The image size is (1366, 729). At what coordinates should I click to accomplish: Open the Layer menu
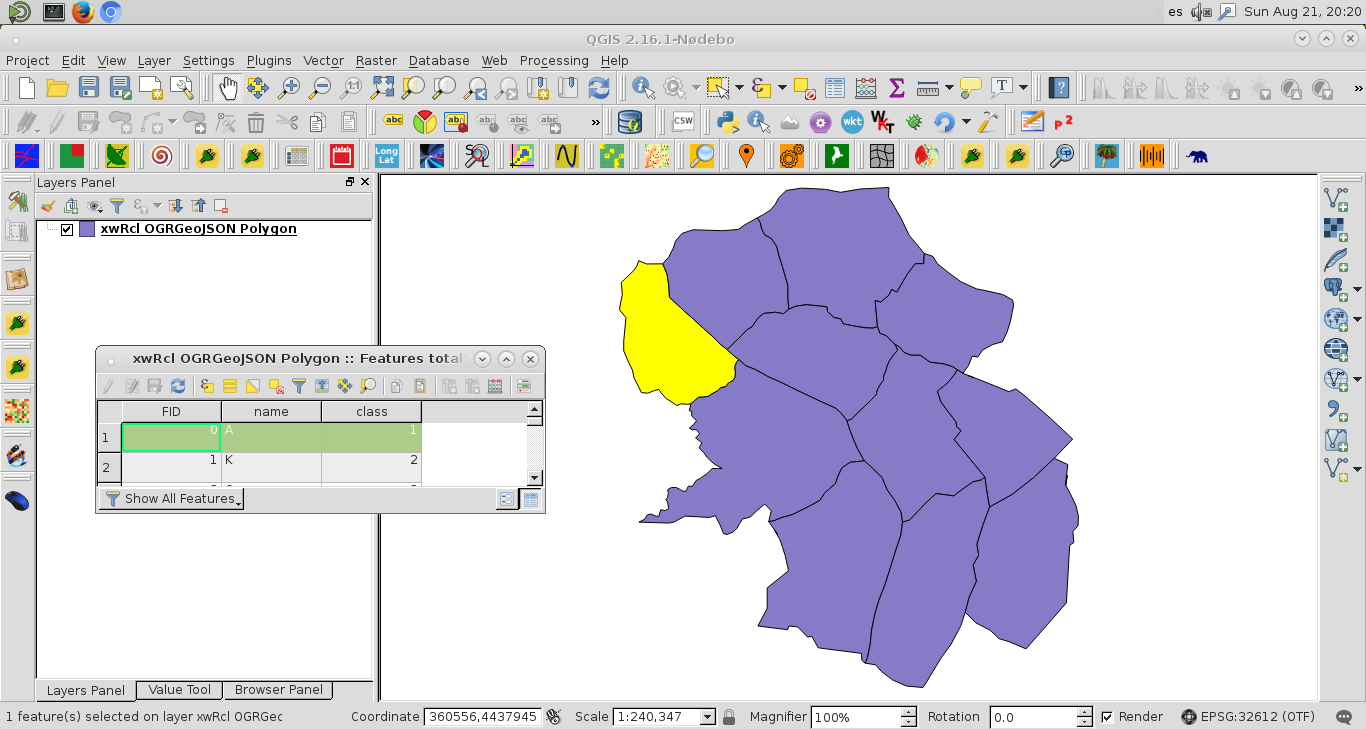(154, 61)
